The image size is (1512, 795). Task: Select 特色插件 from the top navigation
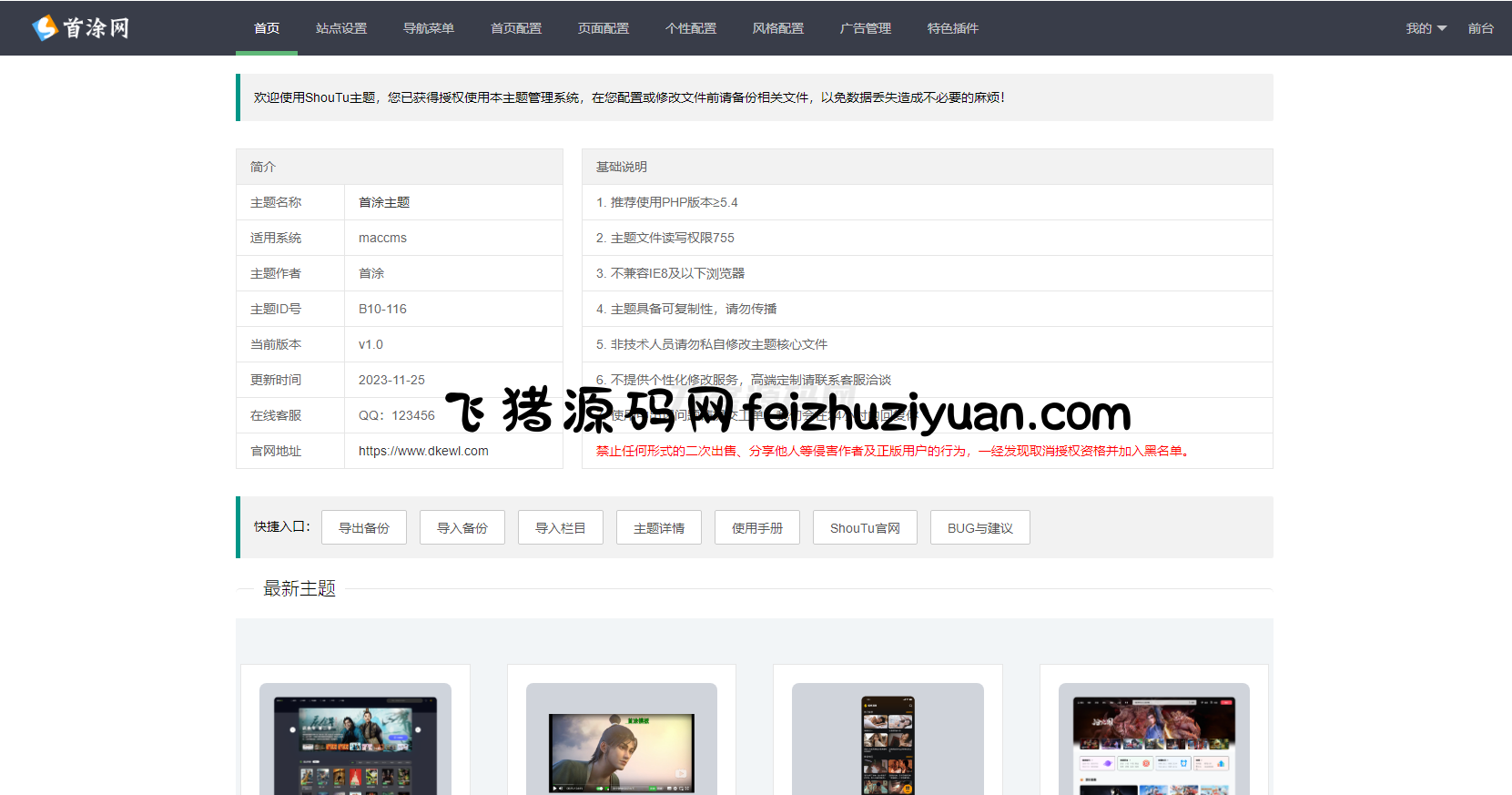pyautogui.click(x=953, y=28)
